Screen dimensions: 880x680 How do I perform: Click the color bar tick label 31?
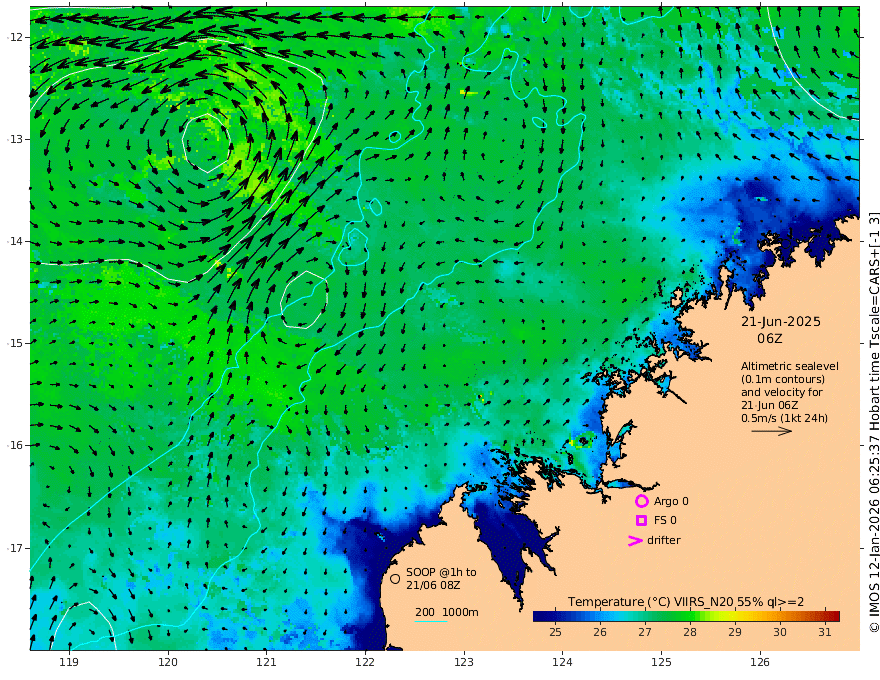pos(824,632)
